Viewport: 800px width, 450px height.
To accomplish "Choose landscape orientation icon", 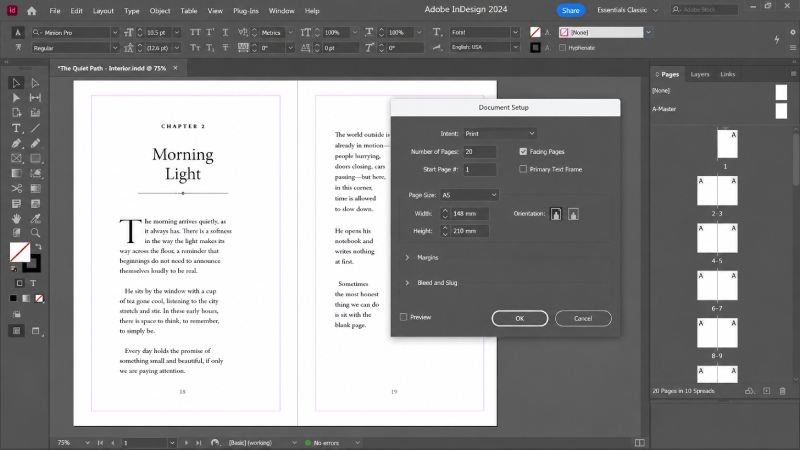I will click(573, 214).
